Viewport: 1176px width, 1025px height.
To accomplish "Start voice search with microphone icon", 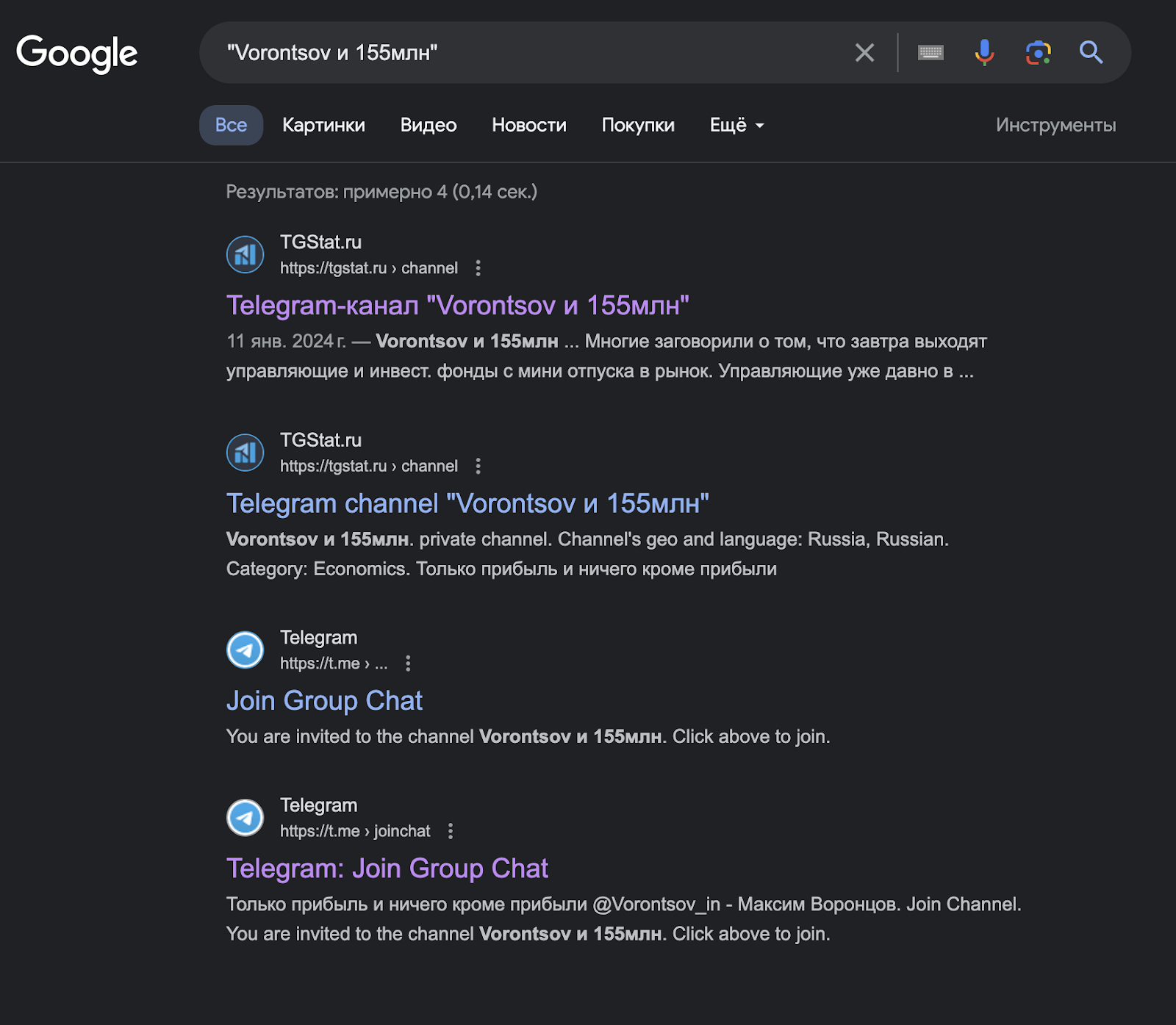I will coord(984,52).
